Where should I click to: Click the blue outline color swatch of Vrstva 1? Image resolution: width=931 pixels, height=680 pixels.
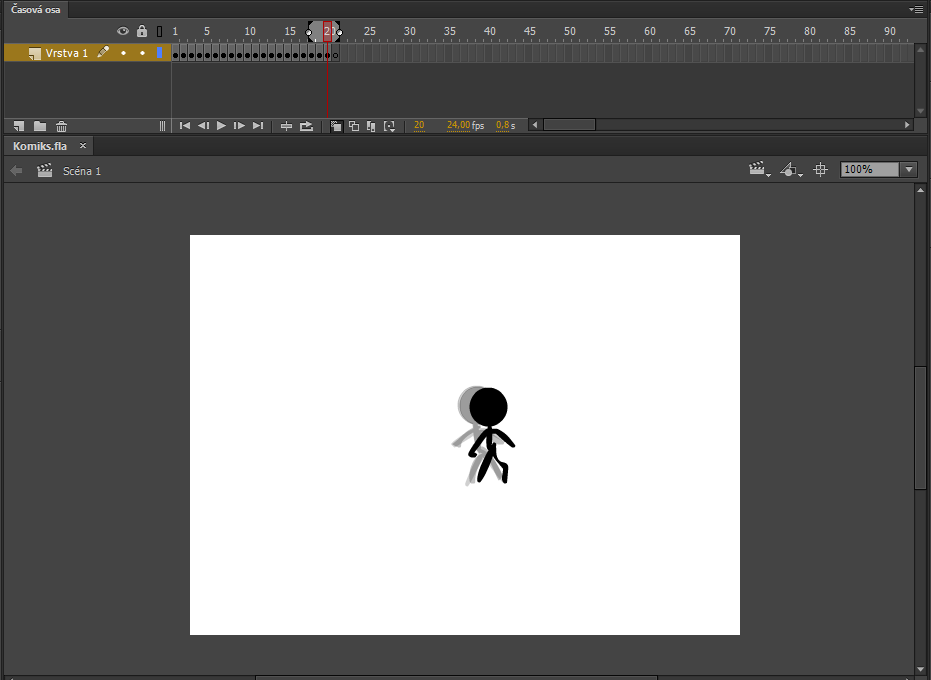coord(159,53)
